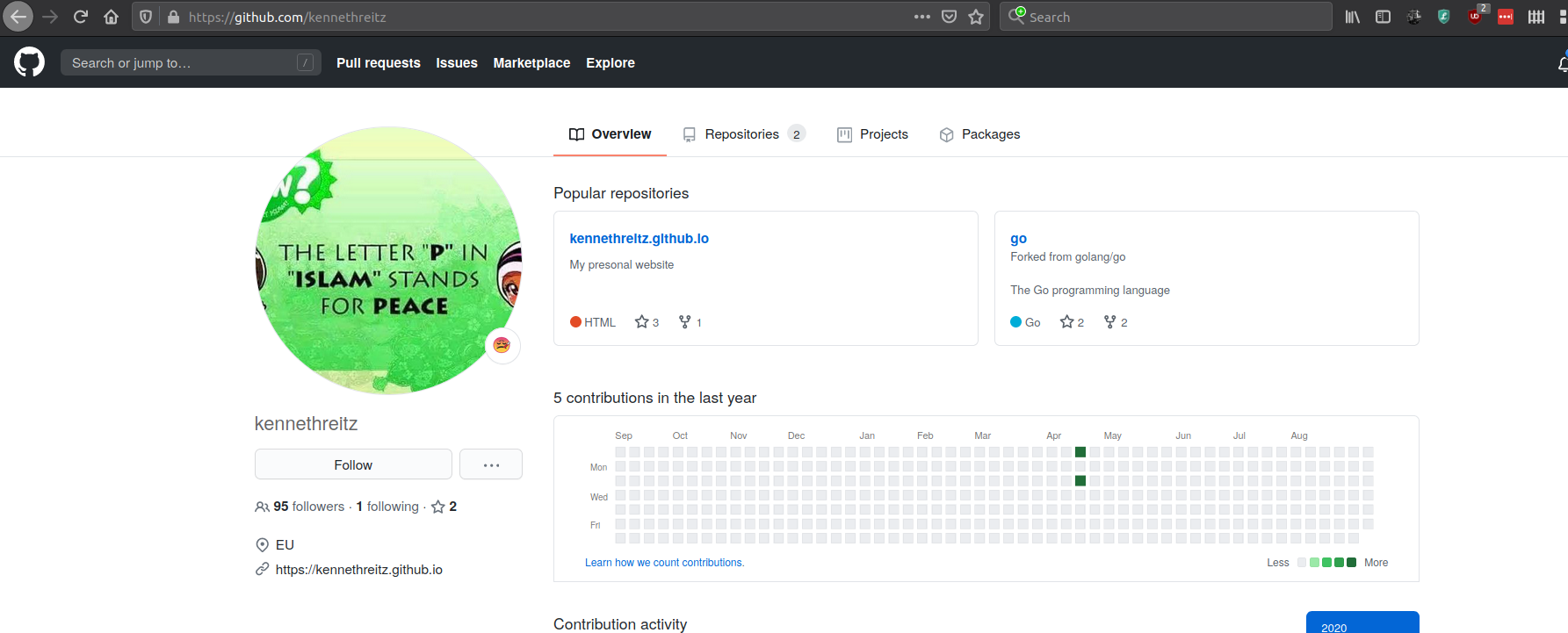
Task: Open Marketplace in the GitHub header
Action: 531,63
